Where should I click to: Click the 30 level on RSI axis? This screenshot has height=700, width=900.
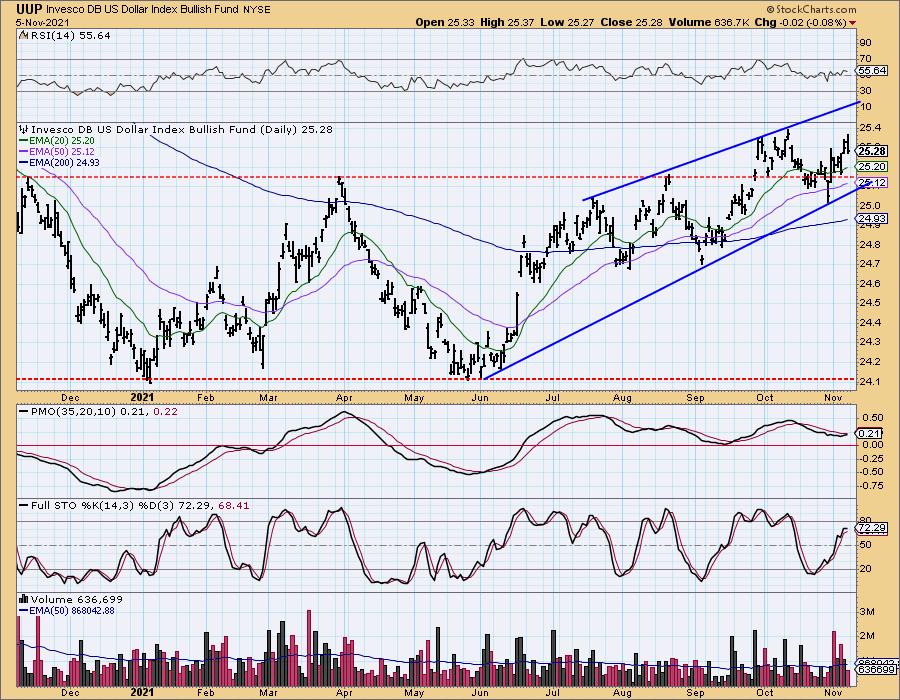pyautogui.click(x=865, y=91)
